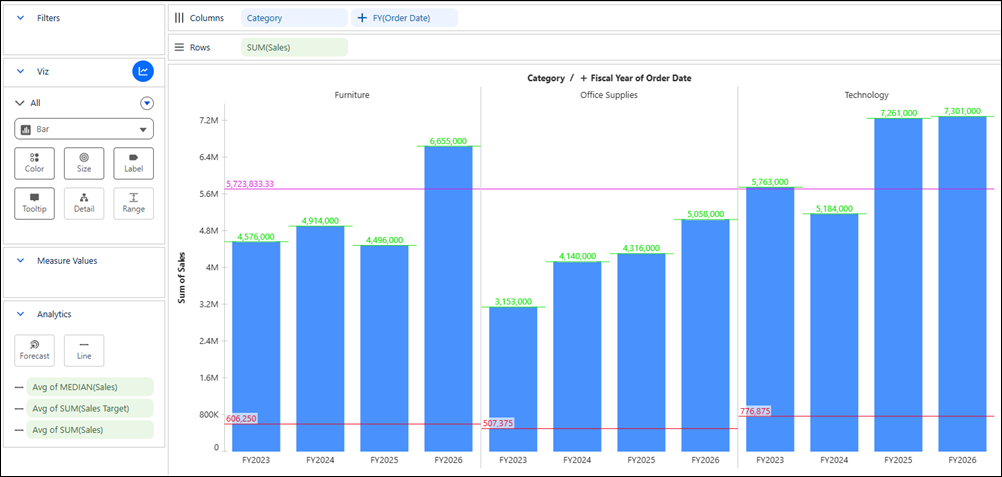Click the 776,875 reference line label
The image size is (1002, 477).
pos(755,411)
